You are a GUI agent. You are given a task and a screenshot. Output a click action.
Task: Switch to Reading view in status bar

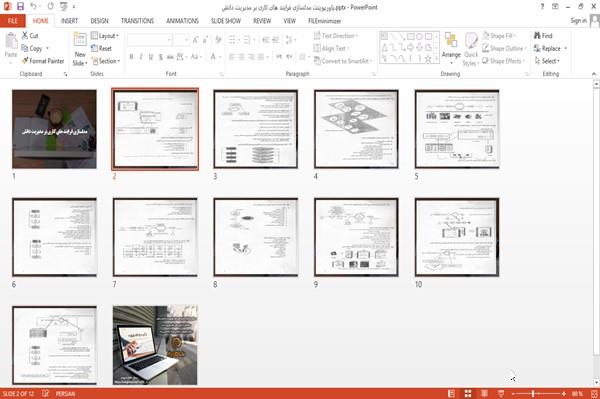click(484, 394)
